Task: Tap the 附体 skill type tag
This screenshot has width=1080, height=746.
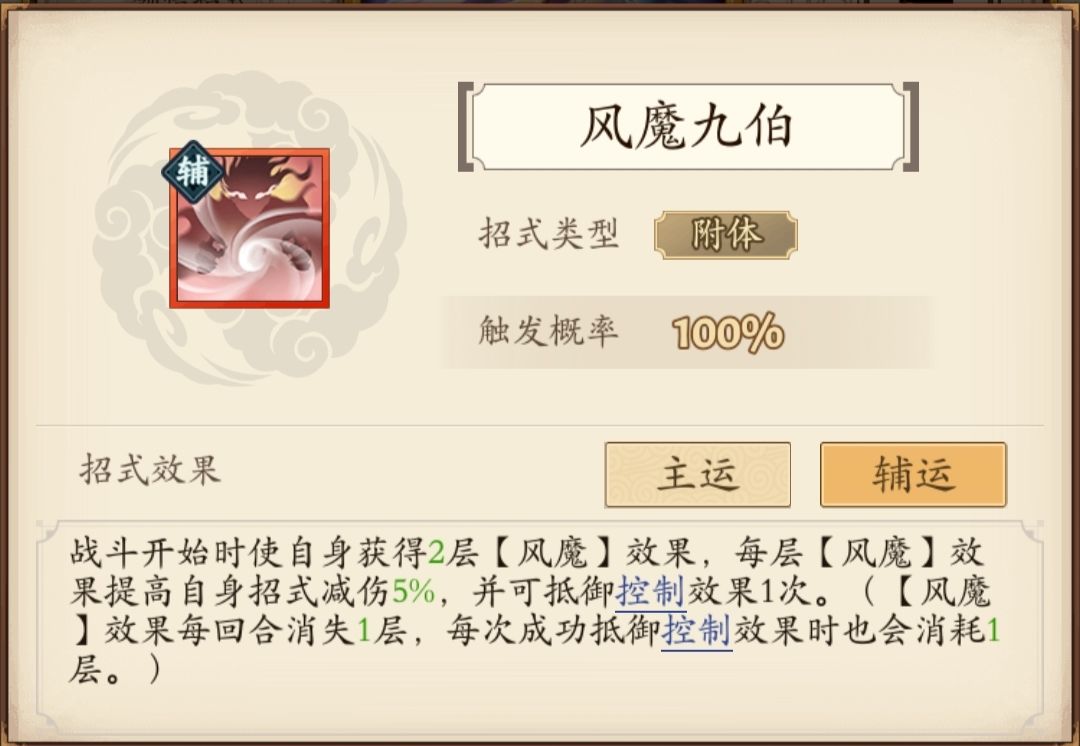Action: point(725,235)
